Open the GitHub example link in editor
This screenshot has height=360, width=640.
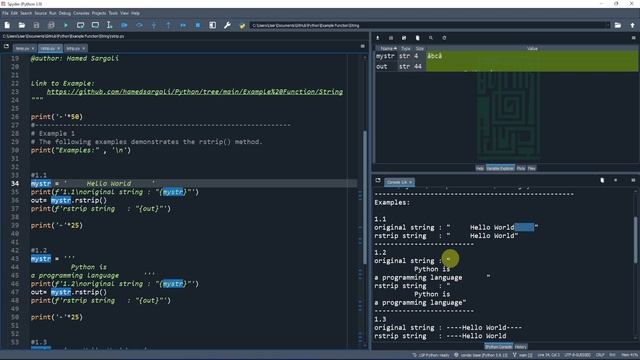point(195,92)
